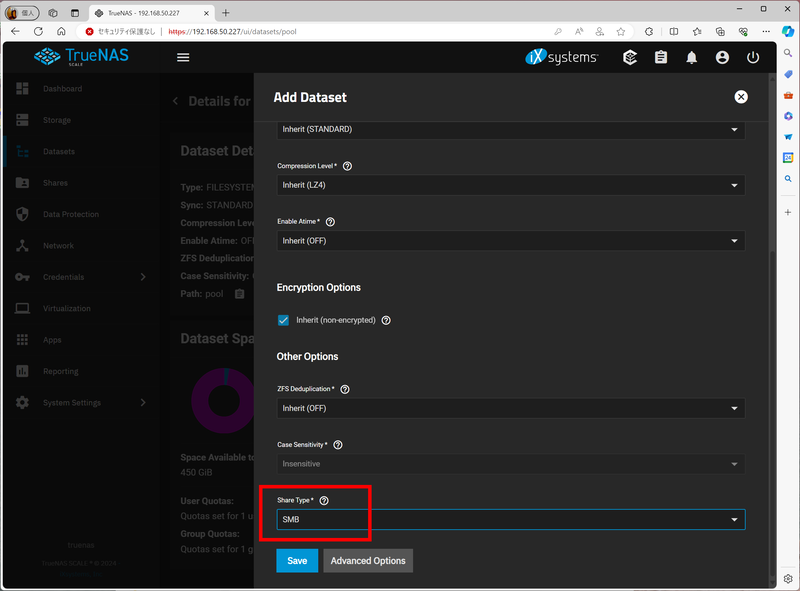Click the user account icon
Viewport: 800px width, 591px height.
click(x=722, y=57)
